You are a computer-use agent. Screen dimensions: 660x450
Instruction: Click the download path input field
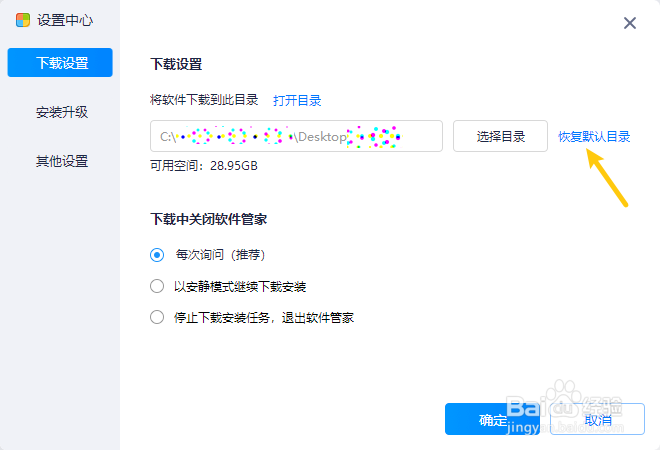click(296, 136)
